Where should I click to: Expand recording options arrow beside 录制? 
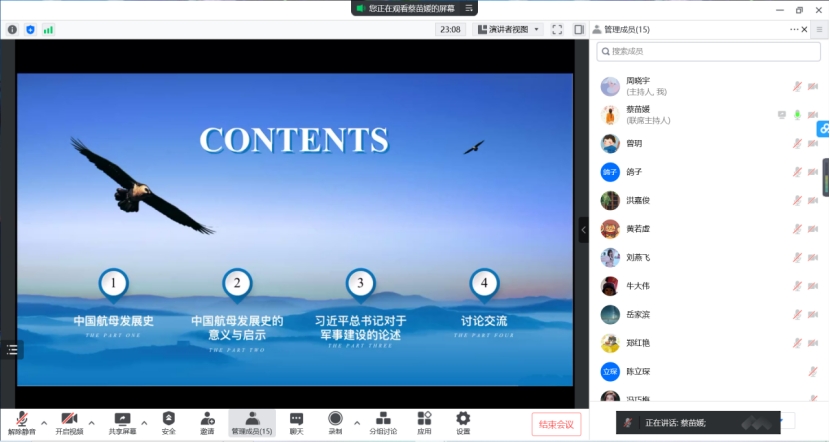[356, 422]
